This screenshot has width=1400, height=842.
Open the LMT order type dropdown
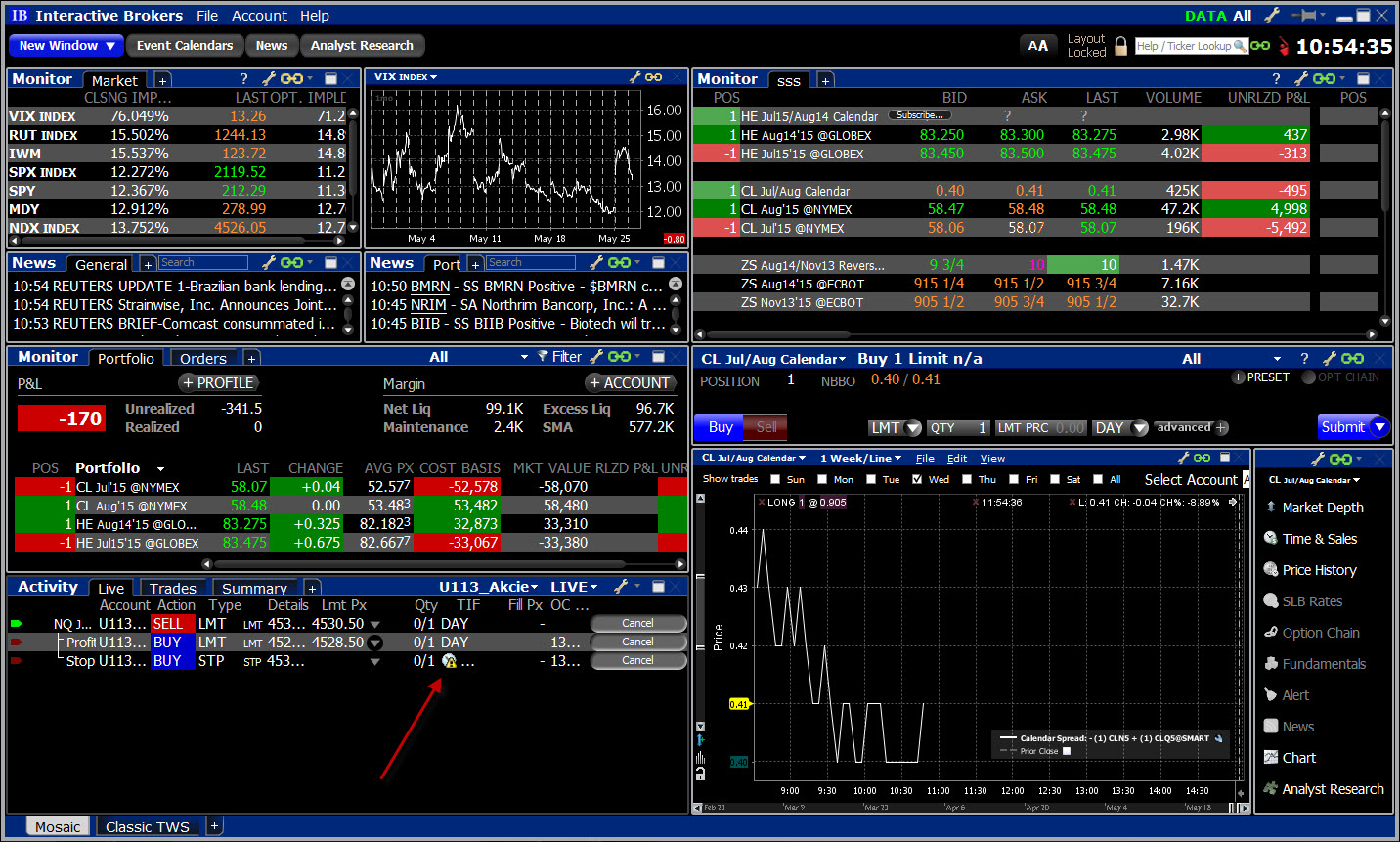pyautogui.click(x=913, y=428)
